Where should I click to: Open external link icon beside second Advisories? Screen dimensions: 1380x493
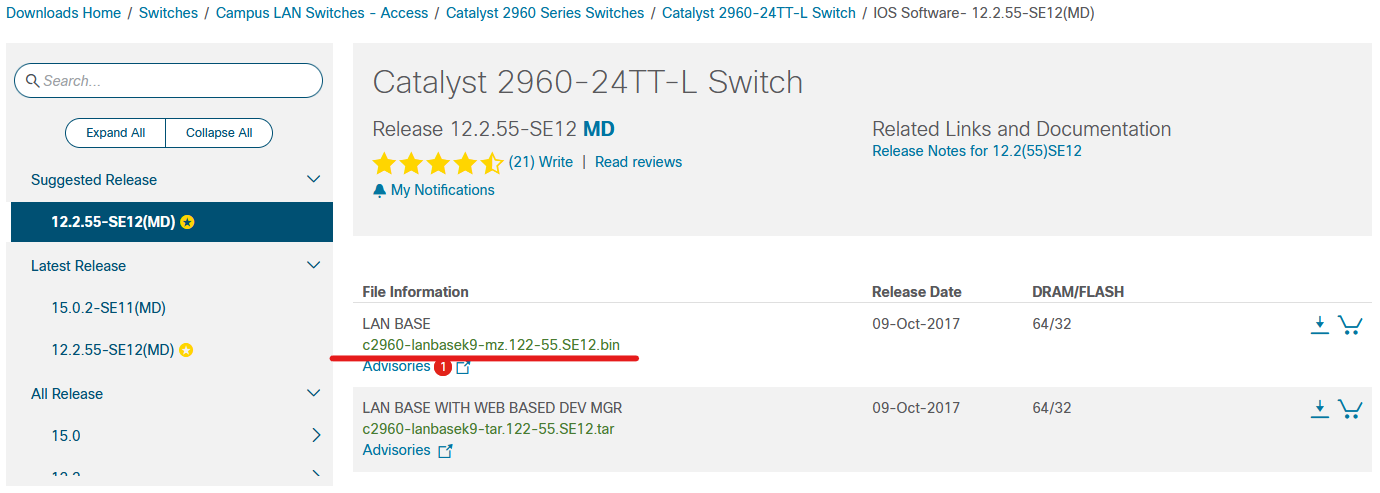point(446,451)
